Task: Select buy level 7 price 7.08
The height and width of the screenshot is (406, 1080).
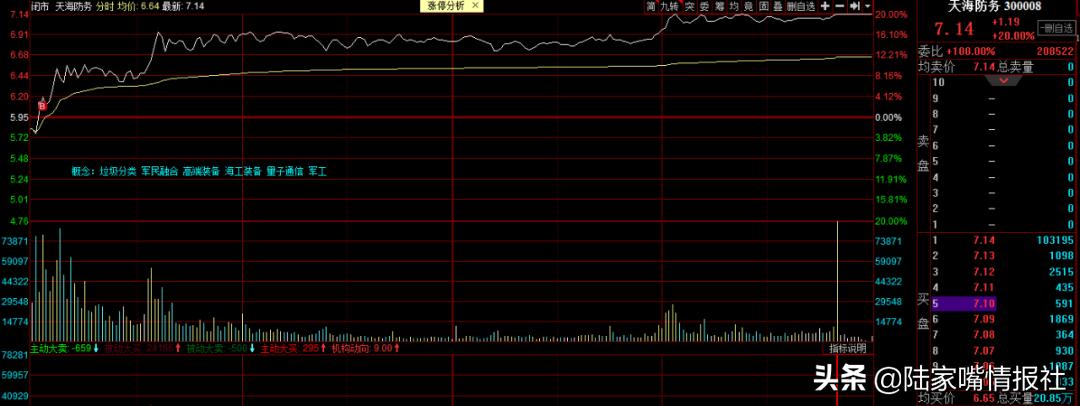Action: coord(984,335)
